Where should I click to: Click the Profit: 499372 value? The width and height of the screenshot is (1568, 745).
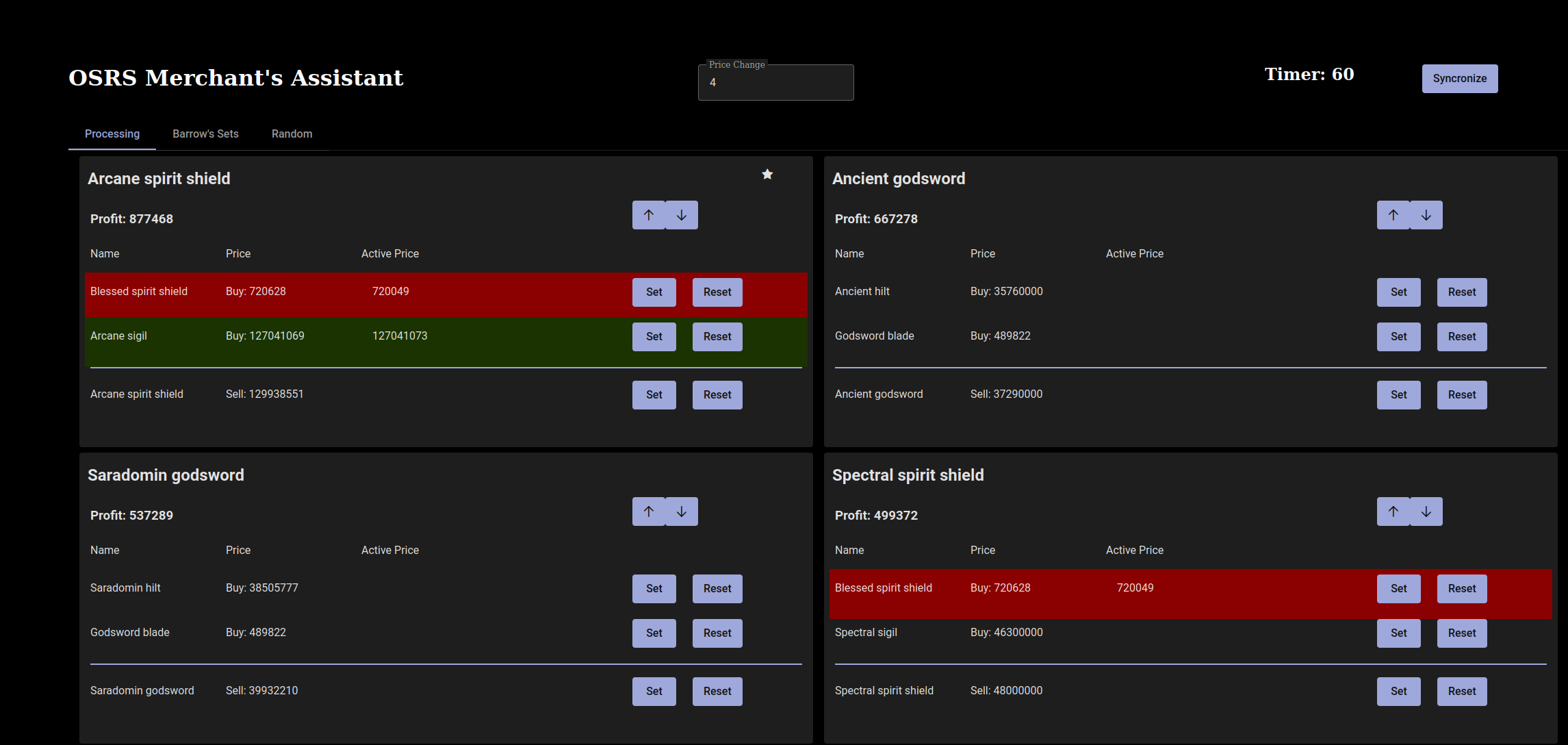tap(876, 516)
